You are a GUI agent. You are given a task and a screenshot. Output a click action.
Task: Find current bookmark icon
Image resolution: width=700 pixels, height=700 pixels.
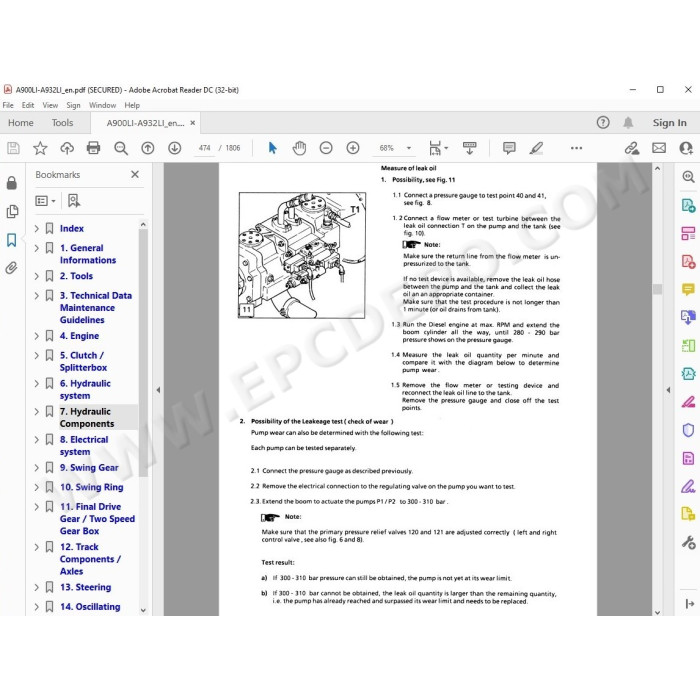[x=74, y=201]
